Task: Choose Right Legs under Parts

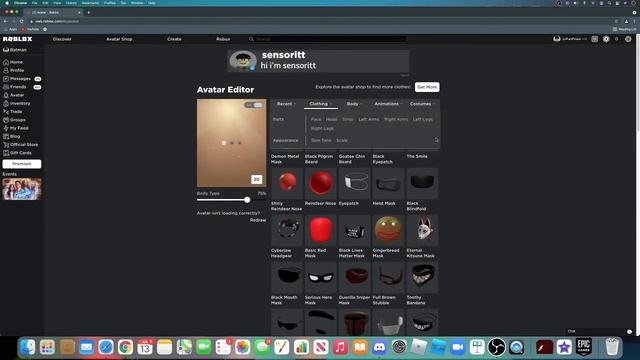Action: pyautogui.click(x=322, y=129)
